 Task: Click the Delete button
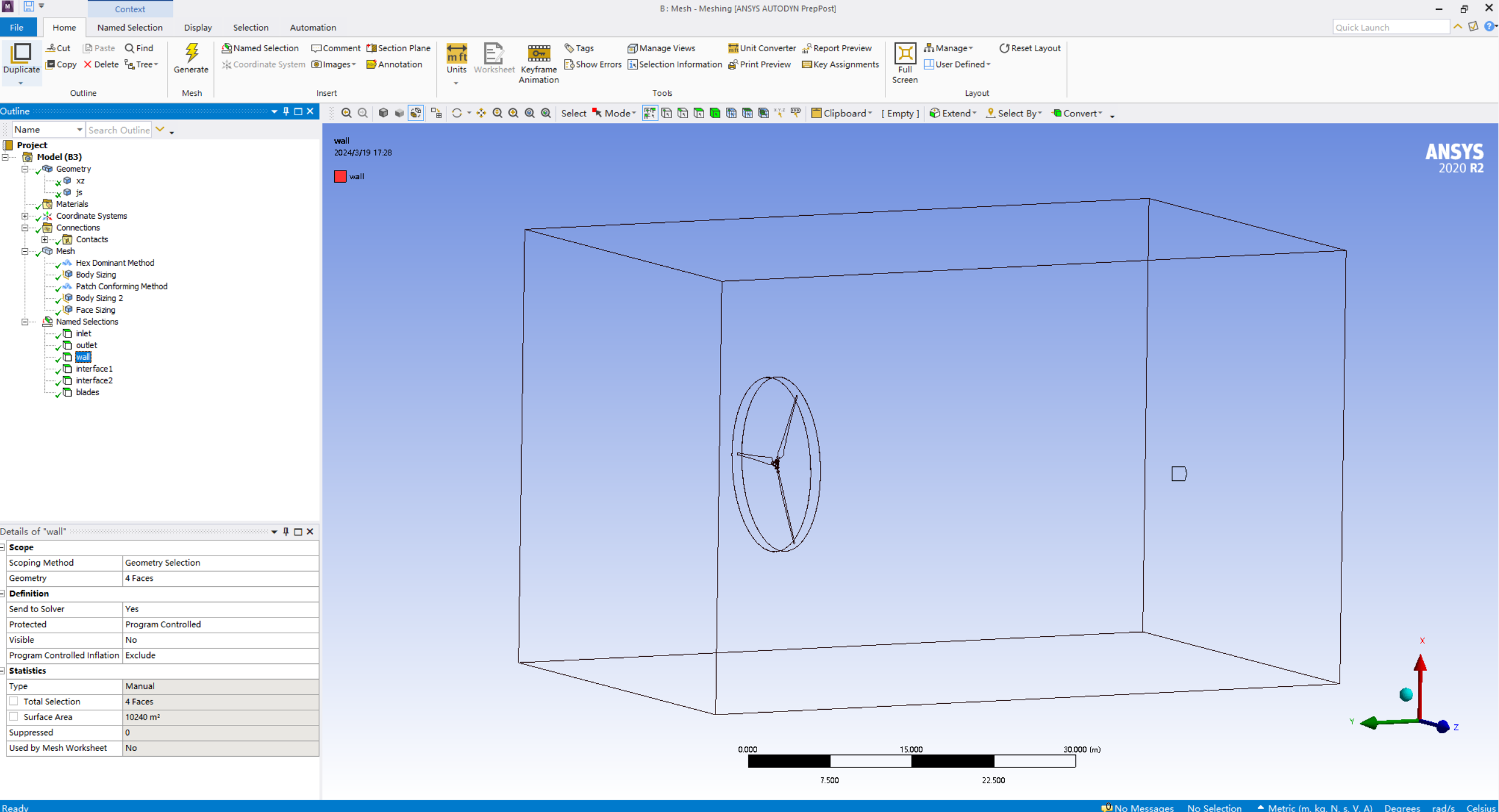pyautogui.click(x=101, y=64)
